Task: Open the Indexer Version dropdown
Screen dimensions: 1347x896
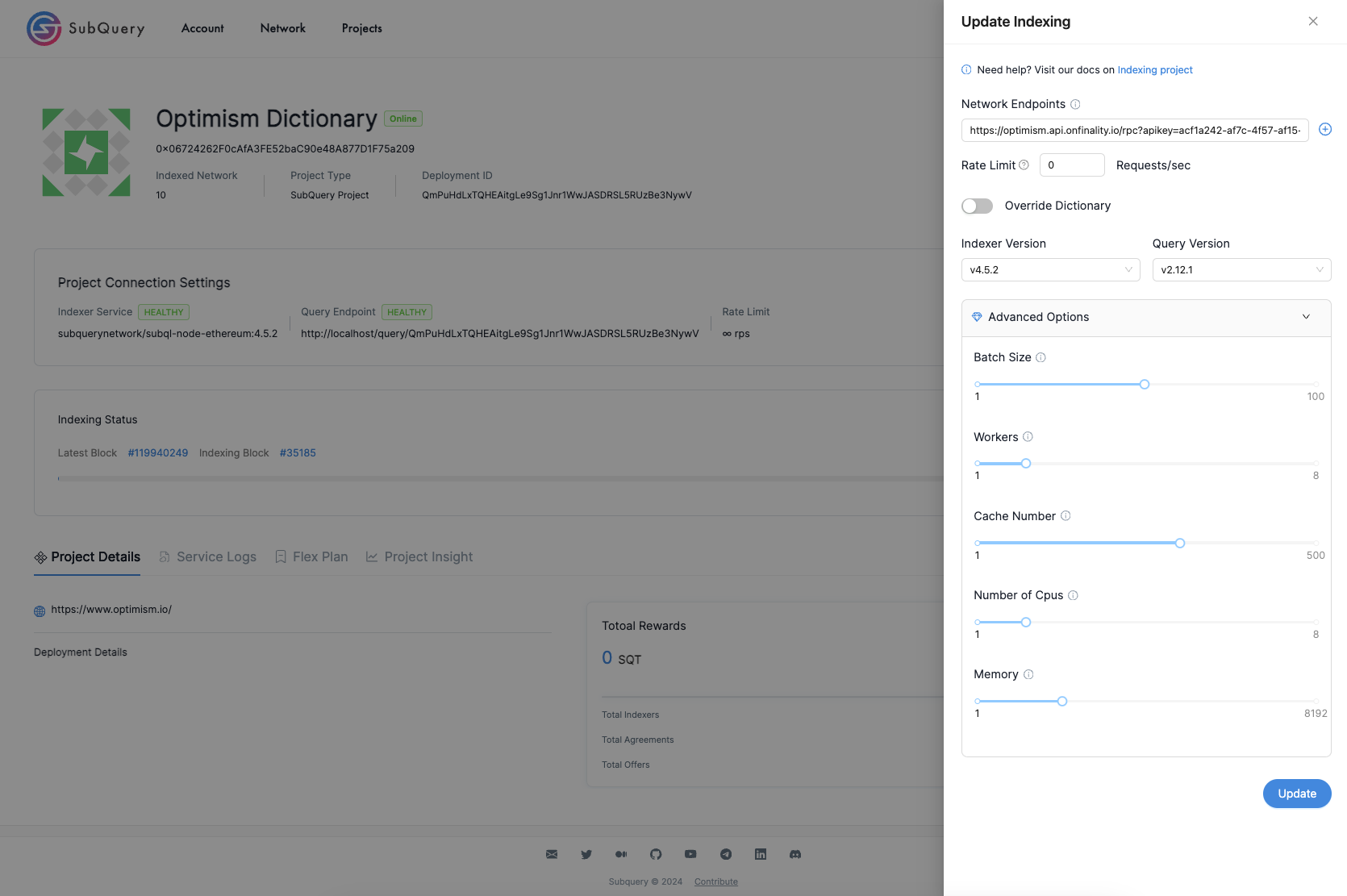Action: [x=1050, y=269]
